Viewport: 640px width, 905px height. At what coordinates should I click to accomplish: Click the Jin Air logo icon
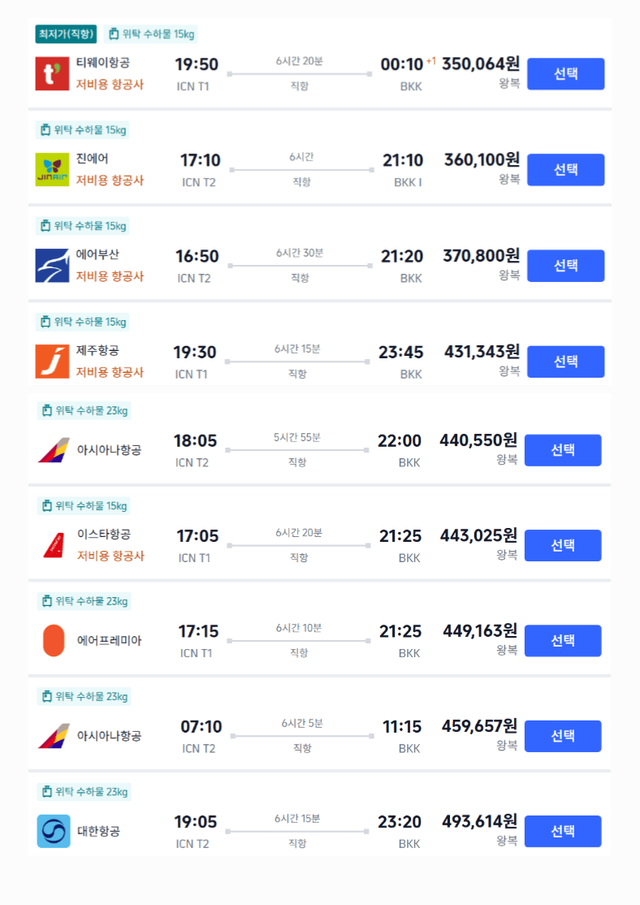52,170
